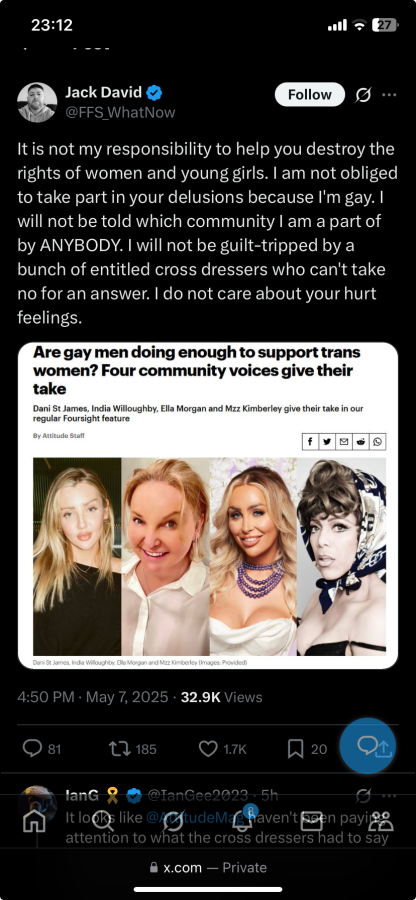Open the Grok icon beside Follow
The height and width of the screenshot is (900, 416).
click(x=363, y=95)
